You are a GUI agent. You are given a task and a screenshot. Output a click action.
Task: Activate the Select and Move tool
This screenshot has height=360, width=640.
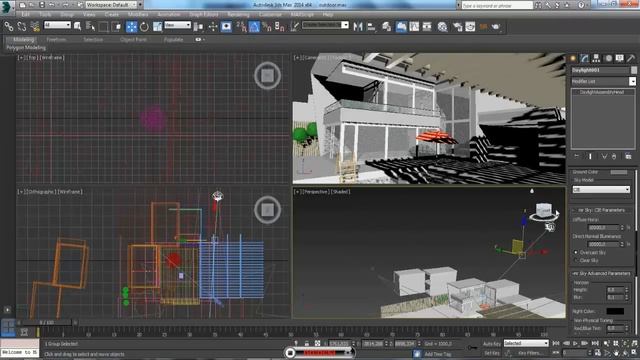(x=131, y=27)
